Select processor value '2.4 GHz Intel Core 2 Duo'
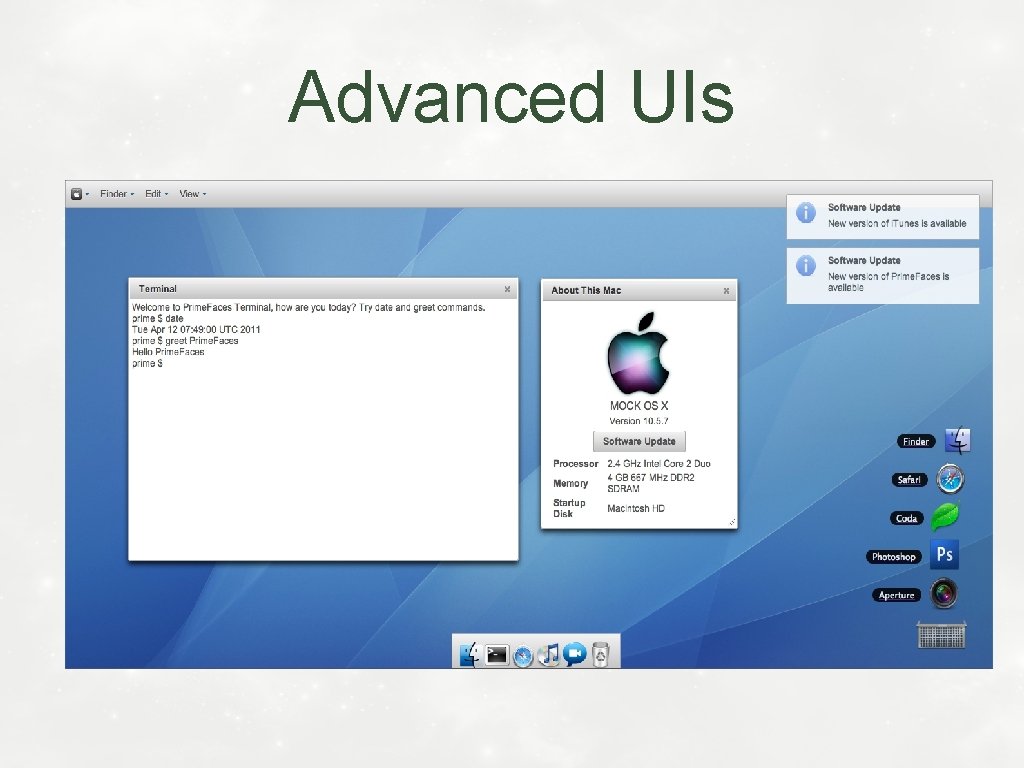 tap(659, 464)
